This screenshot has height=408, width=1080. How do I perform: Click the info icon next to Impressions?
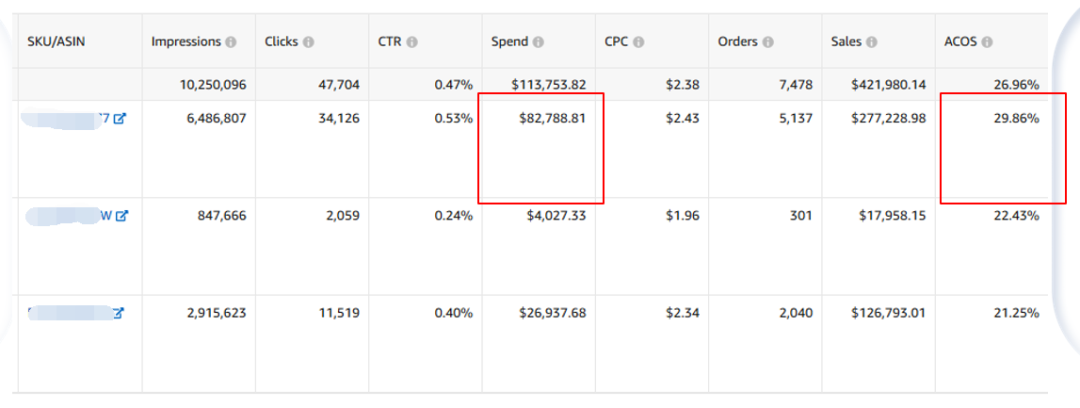pos(231,42)
